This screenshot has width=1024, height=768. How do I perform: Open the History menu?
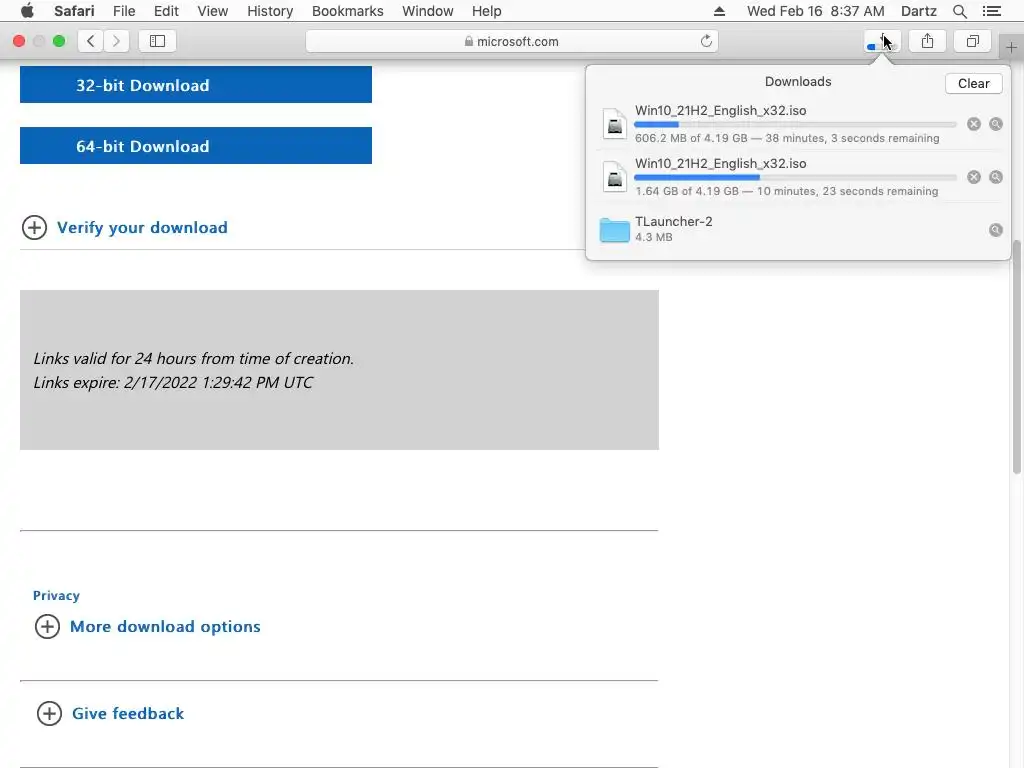[x=270, y=11]
